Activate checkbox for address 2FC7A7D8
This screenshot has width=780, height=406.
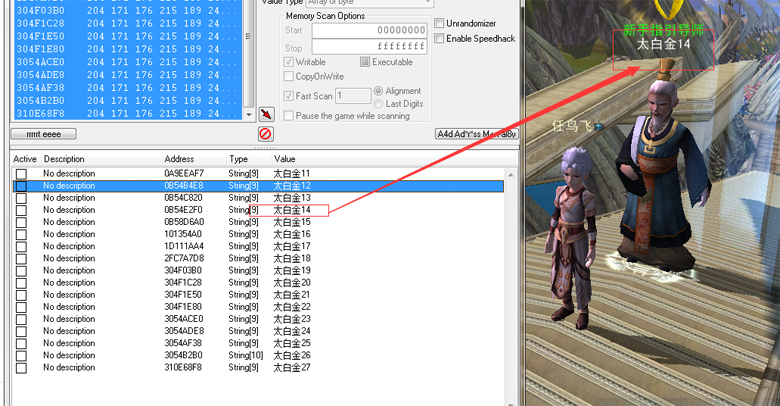coord(21,259)
